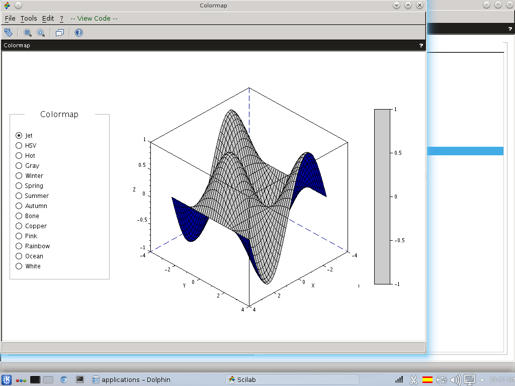Open the File menu
Image resolution: width=515 pixels, height=386 pixels.
pos(10,19)
